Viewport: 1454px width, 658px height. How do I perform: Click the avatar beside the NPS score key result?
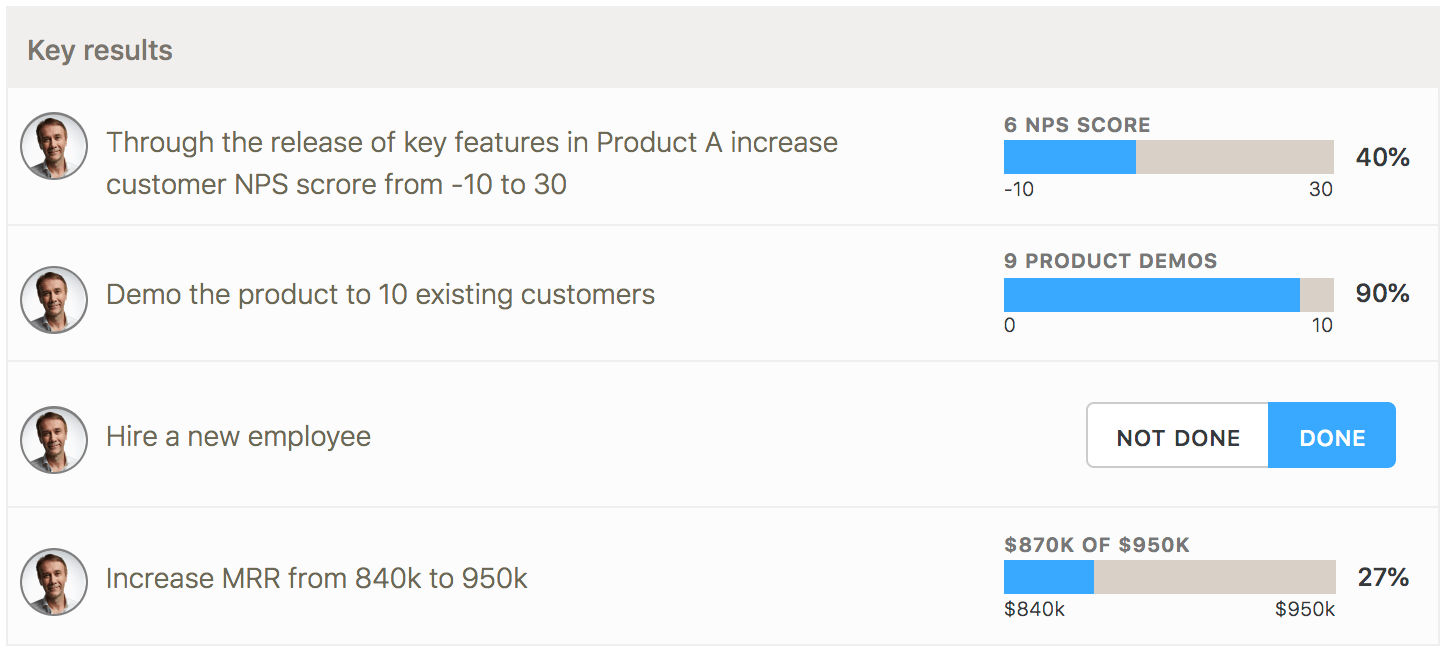(x=54, y=146)
